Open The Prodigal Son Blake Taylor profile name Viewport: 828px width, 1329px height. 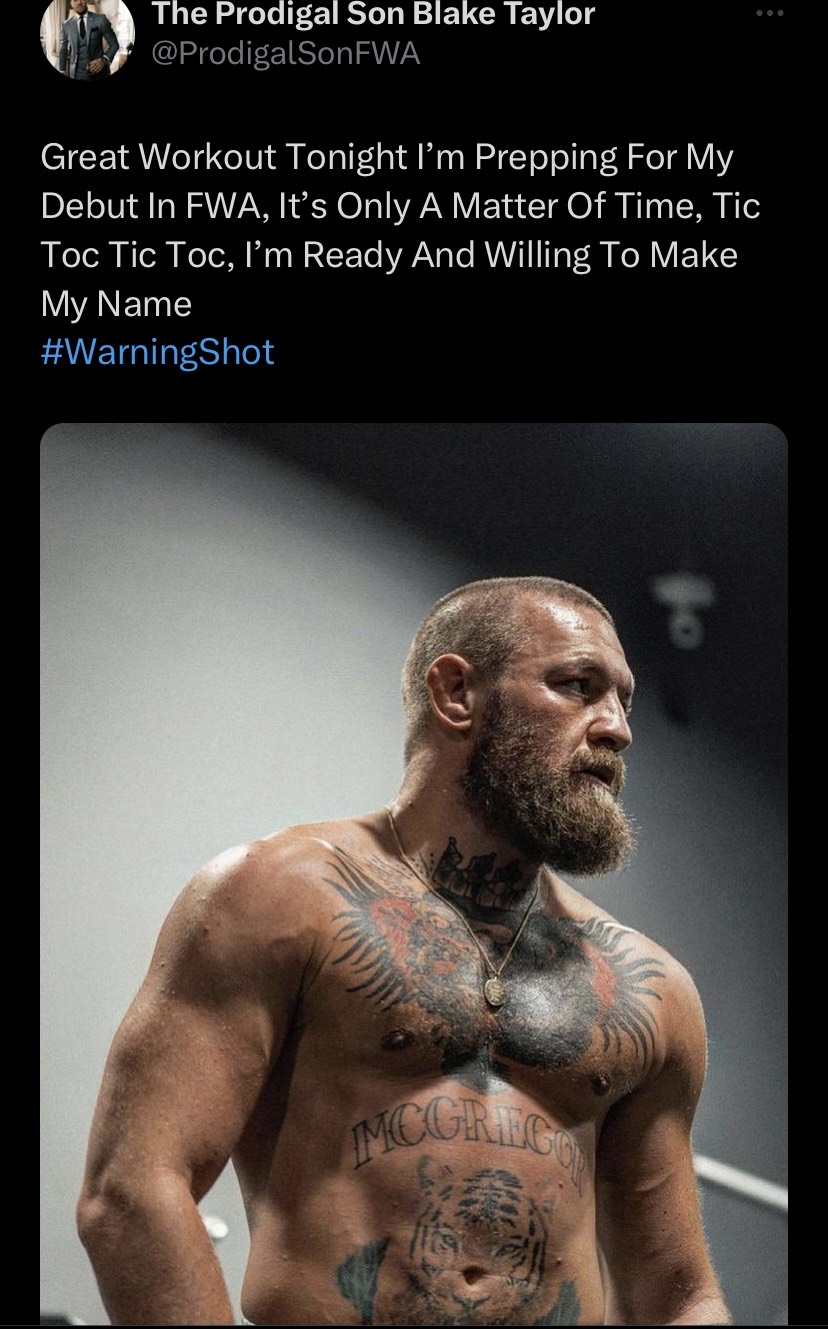pyautogui.click(x=372, y=15)
